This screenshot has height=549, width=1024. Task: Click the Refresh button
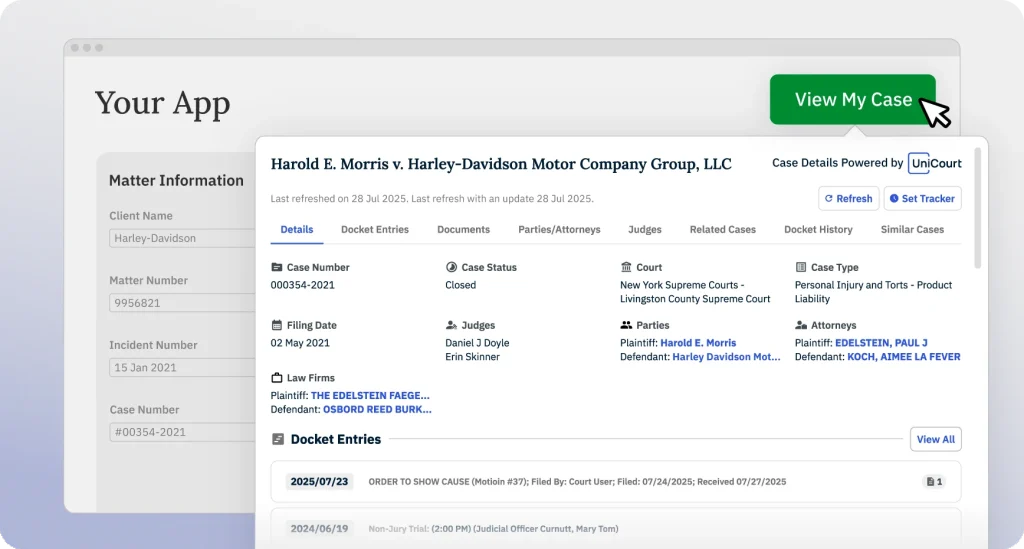coord(848,198)
